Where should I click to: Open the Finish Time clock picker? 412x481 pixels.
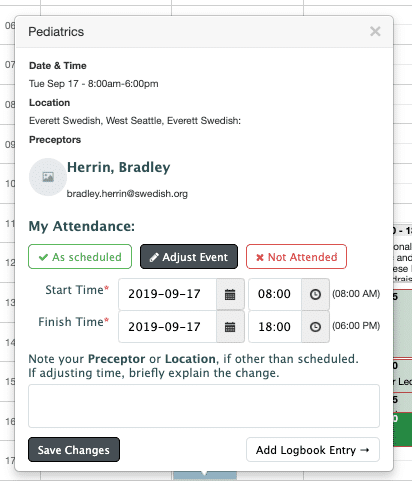tap(315, 327)
